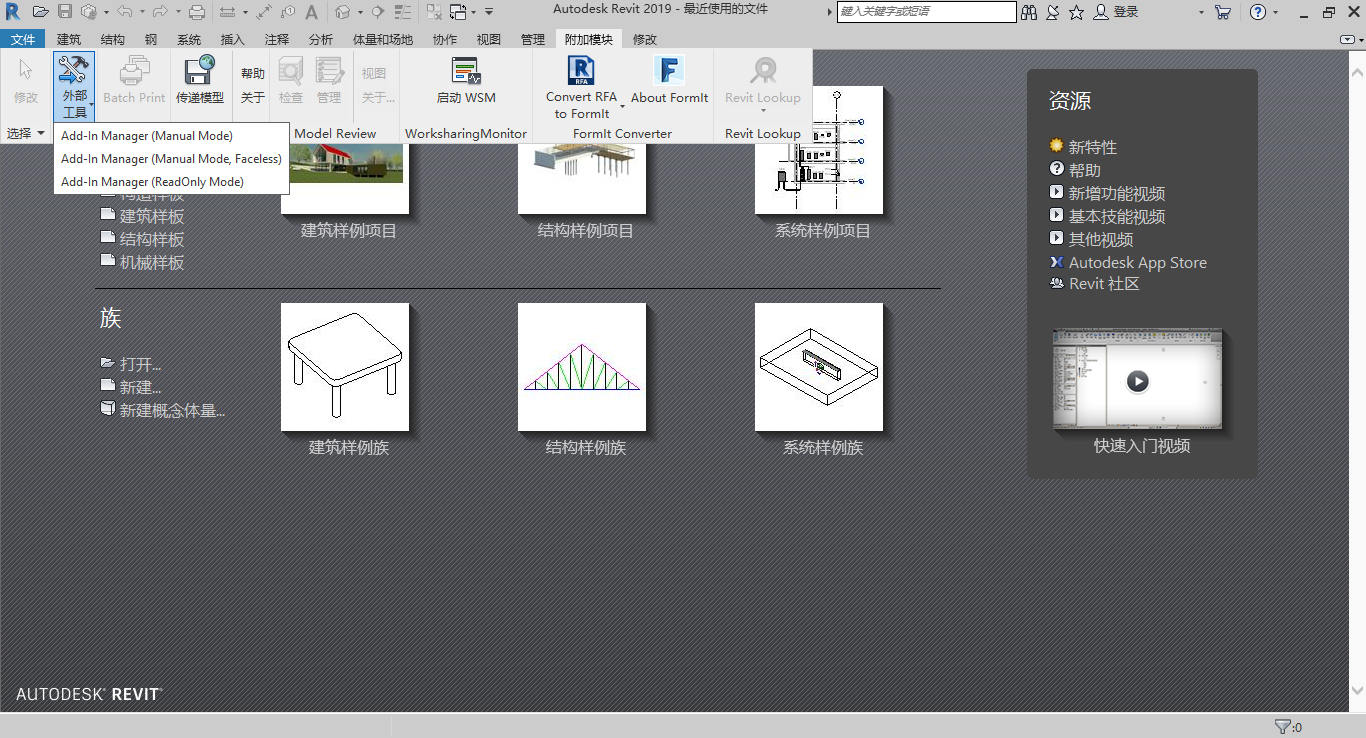This screenshot has height=738, width=1366.
Task: Open the 文件 file tab
Action: (22, 39)
